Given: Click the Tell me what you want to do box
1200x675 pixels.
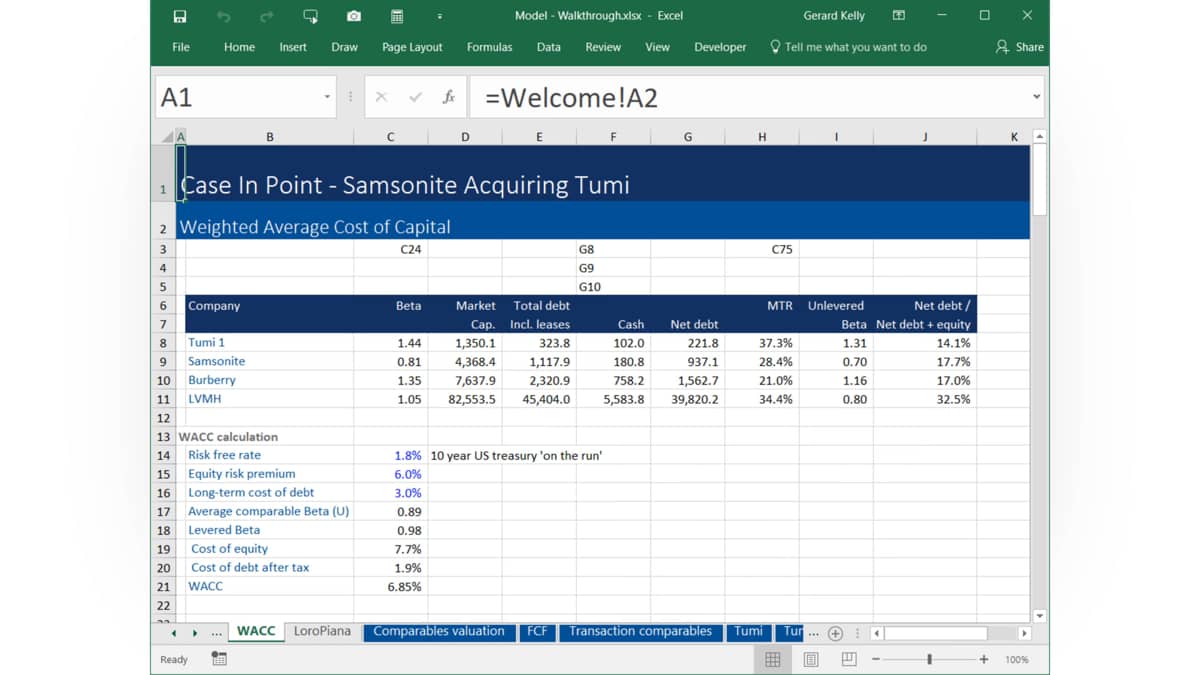Looking at the screenshot, I should [x=848, y=47].
